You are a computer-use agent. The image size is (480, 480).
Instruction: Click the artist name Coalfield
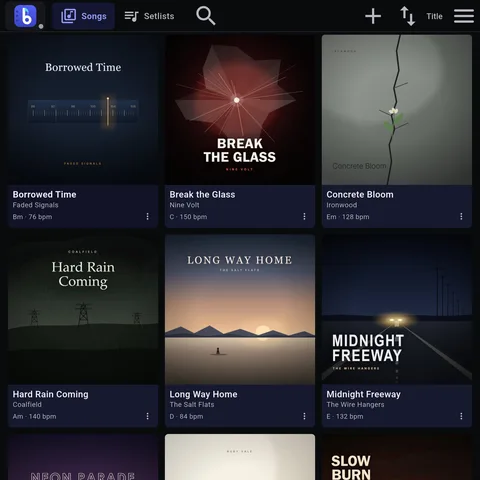27,405
